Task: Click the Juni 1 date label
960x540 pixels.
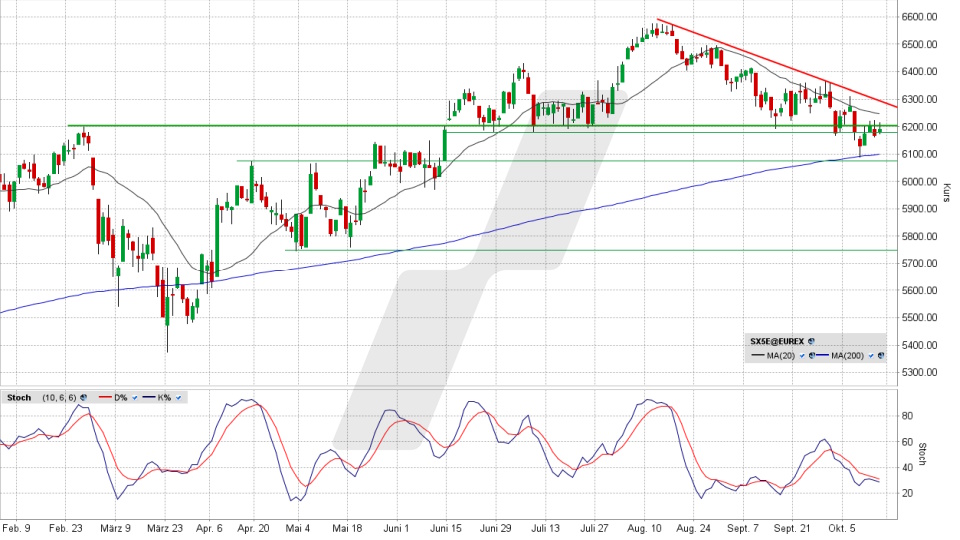Action: (396, 528)
